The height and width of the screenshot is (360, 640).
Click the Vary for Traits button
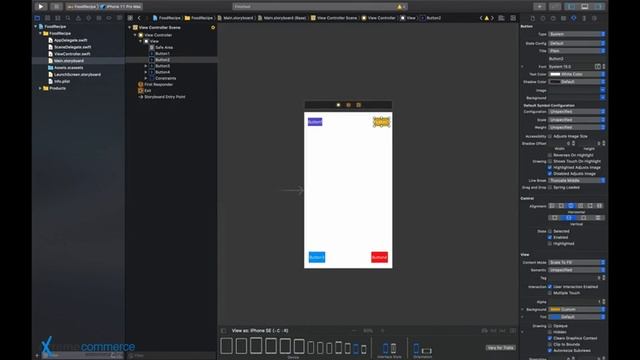coord(500,348)
